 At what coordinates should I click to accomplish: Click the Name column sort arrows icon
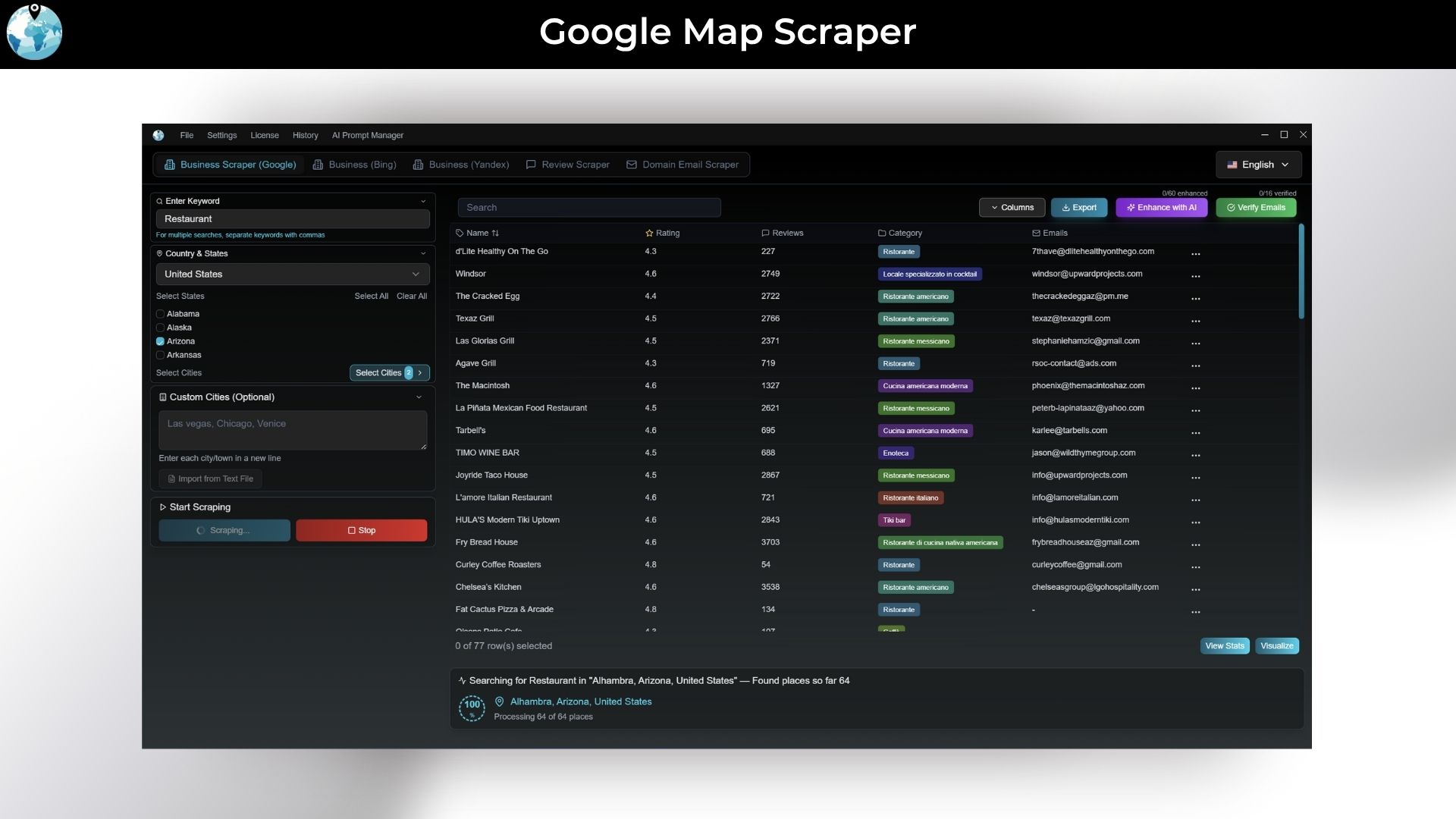pyautogui.click(x=495, y=233)
